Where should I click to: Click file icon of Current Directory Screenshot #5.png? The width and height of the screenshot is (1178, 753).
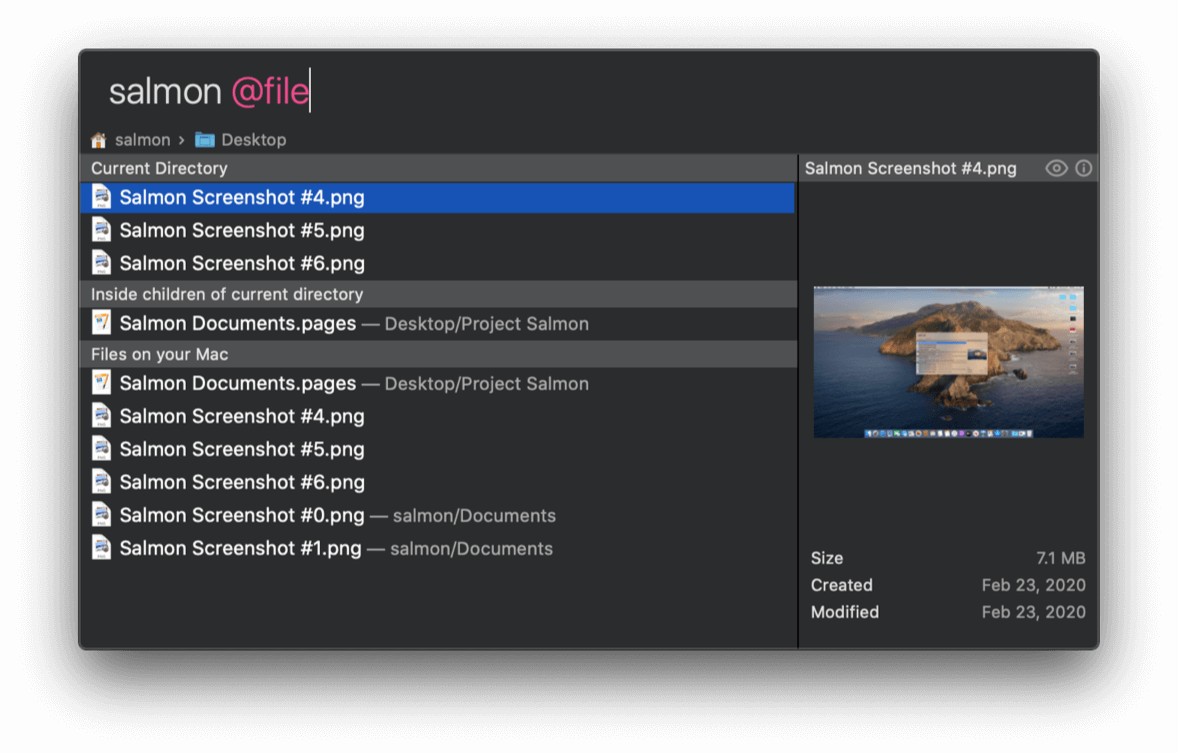(101, 230)
